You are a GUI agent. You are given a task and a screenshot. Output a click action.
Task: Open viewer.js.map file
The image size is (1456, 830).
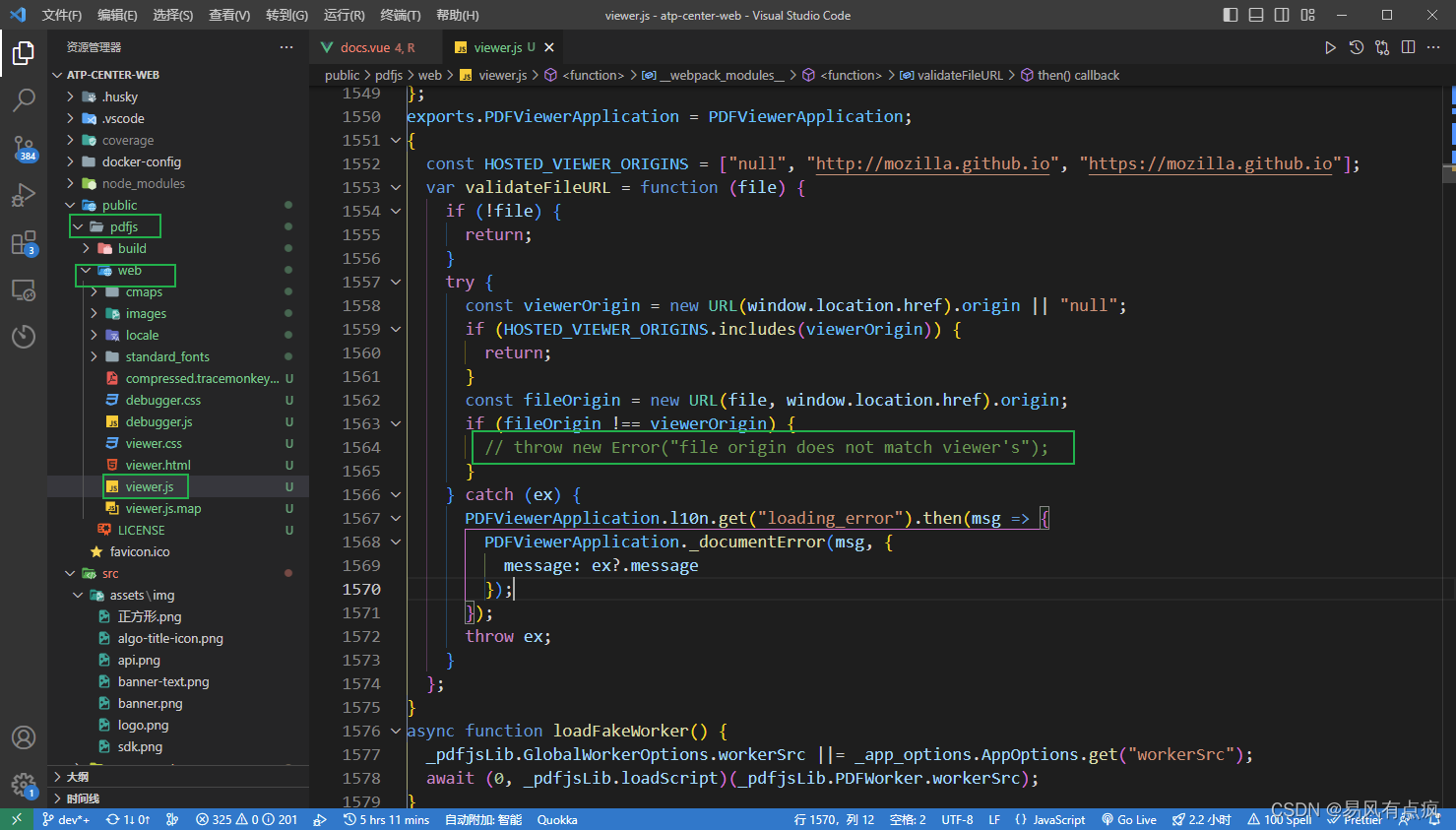tap(177, 508)
